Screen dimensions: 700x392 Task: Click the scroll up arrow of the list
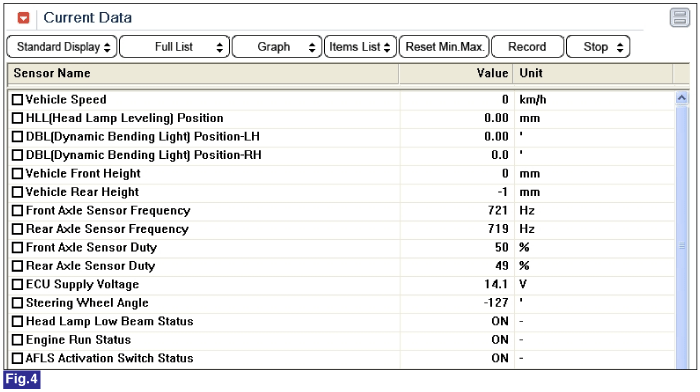682,98
